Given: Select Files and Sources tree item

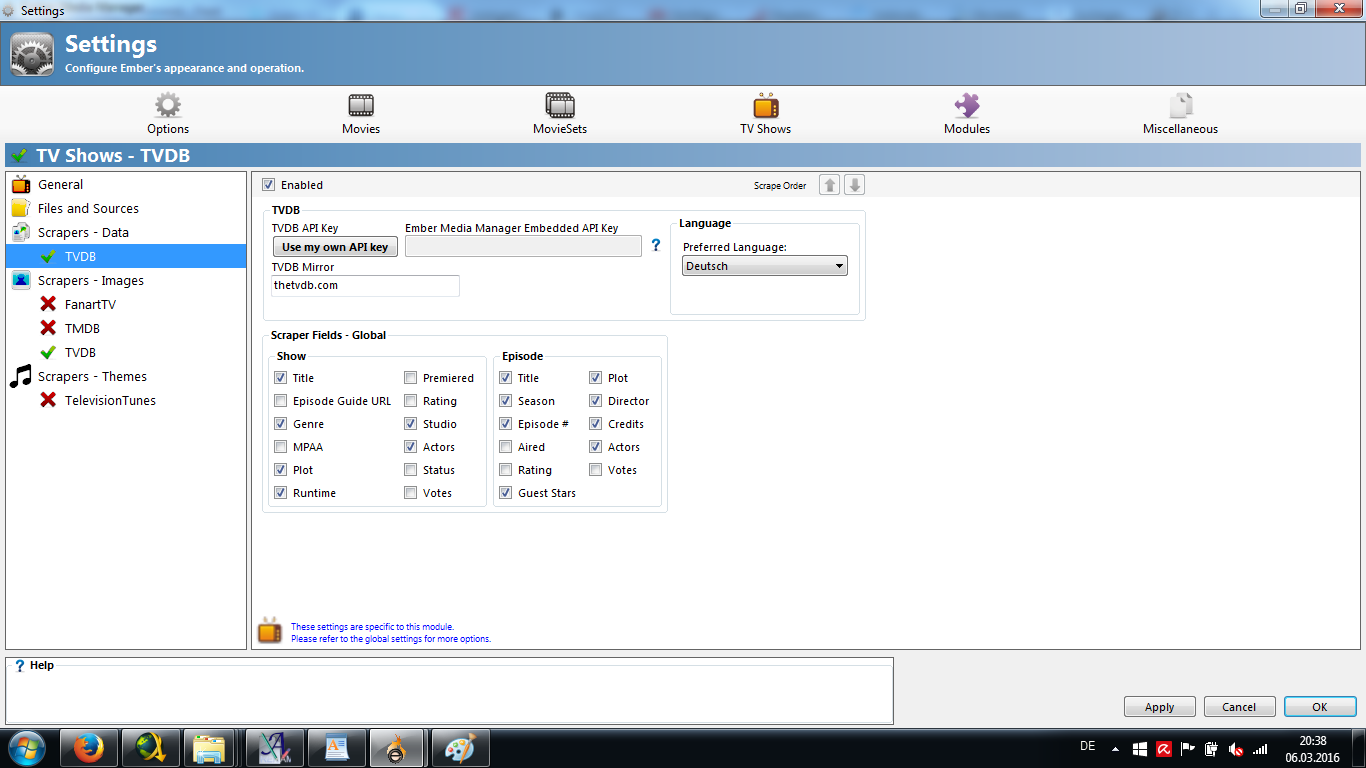Looking at the screenshot, I should click(88, 208).
